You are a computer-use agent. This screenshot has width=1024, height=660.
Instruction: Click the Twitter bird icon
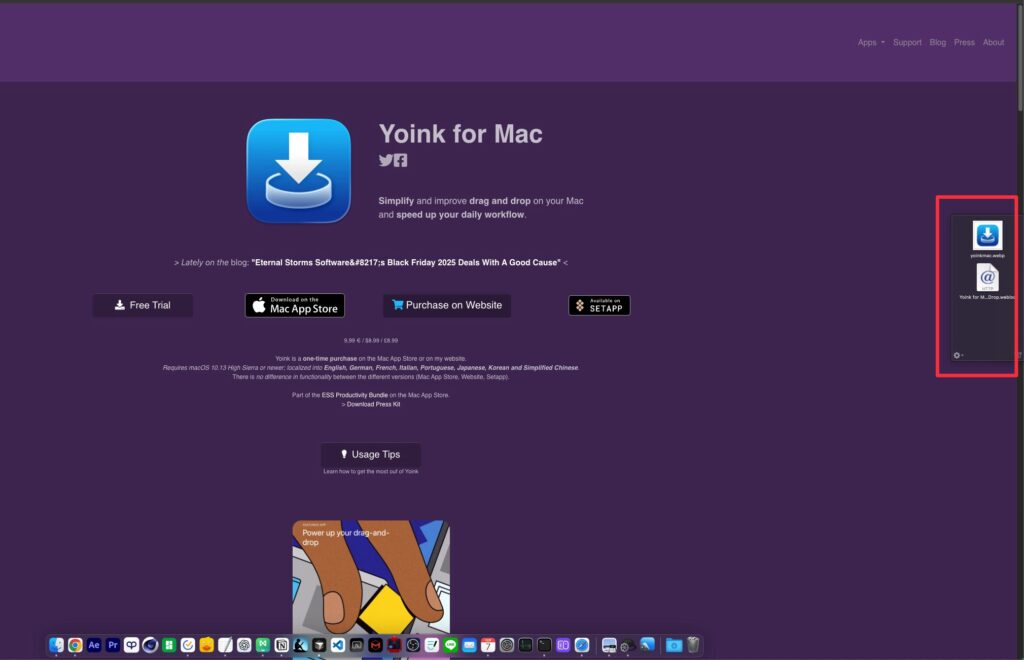click(x=385, y=161)
